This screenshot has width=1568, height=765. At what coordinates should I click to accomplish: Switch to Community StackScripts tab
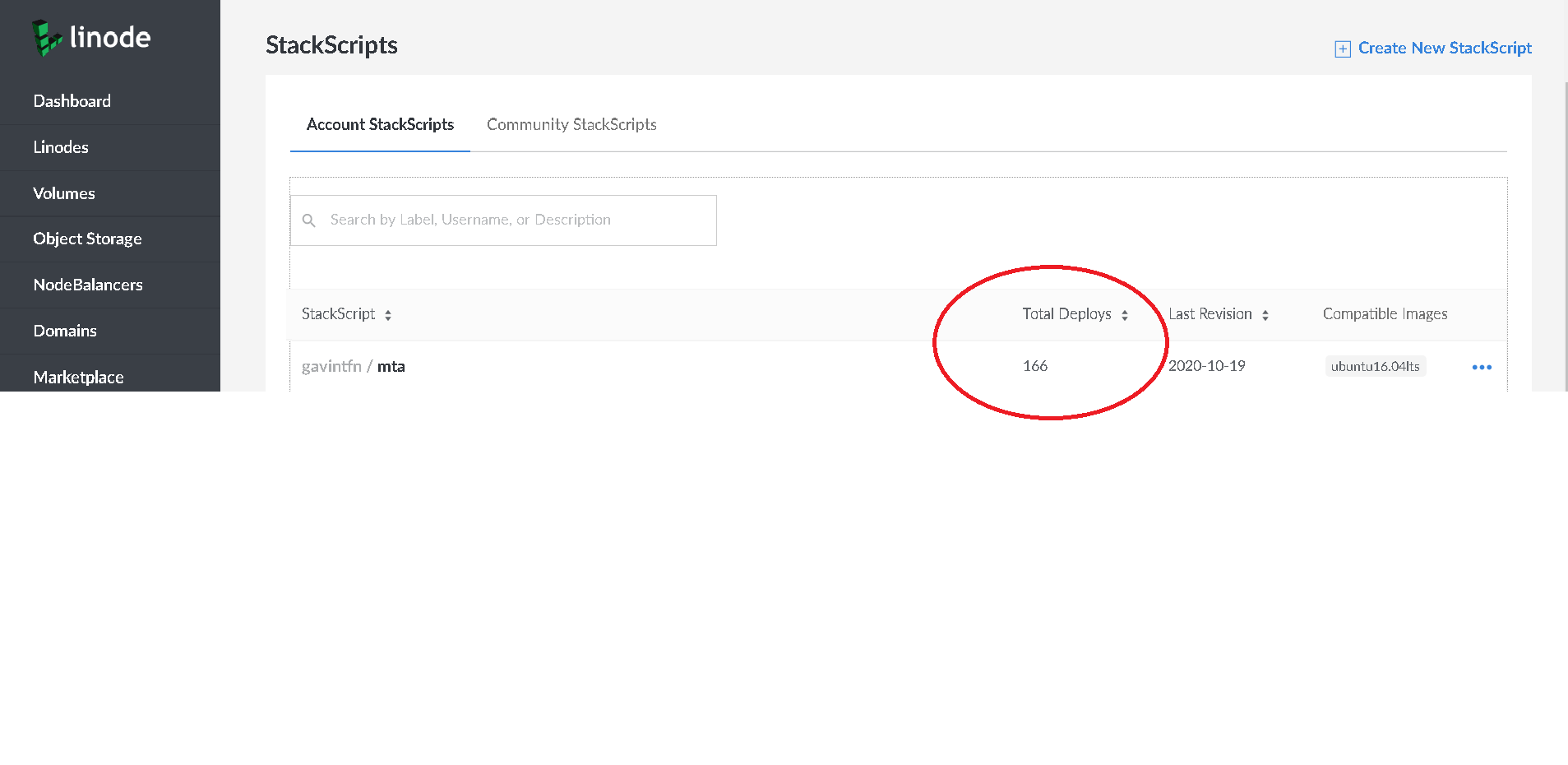click(571, 124)
